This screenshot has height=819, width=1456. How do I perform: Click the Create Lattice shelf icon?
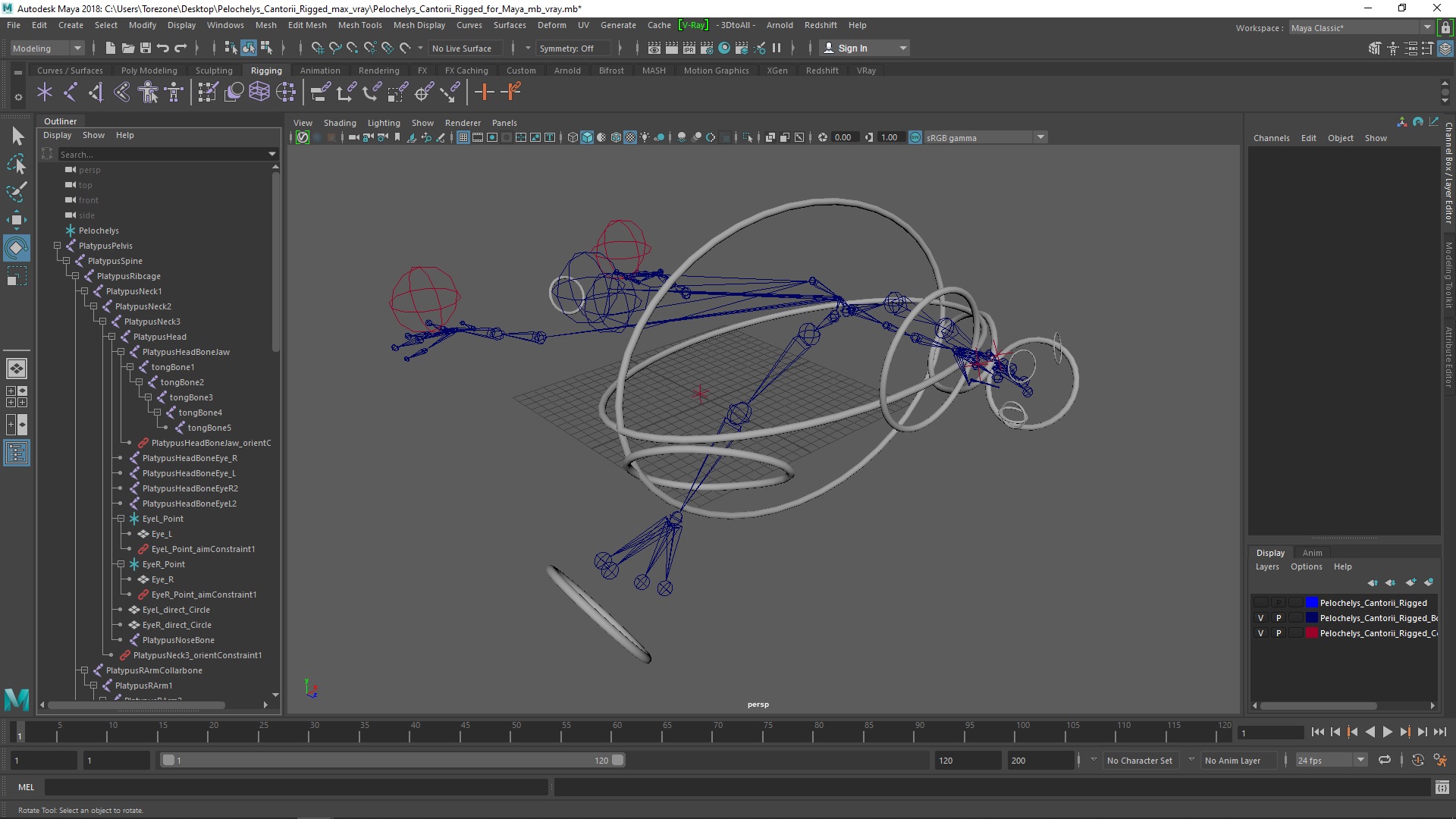(259, 93)
